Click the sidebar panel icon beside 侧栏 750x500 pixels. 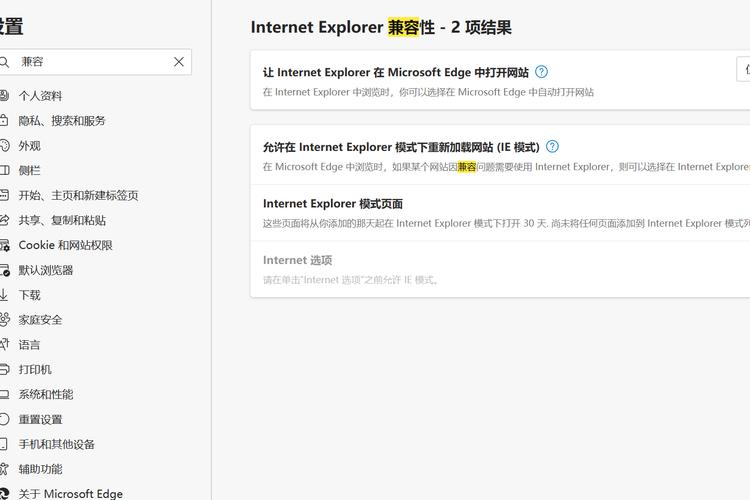[x=4, y=170]
